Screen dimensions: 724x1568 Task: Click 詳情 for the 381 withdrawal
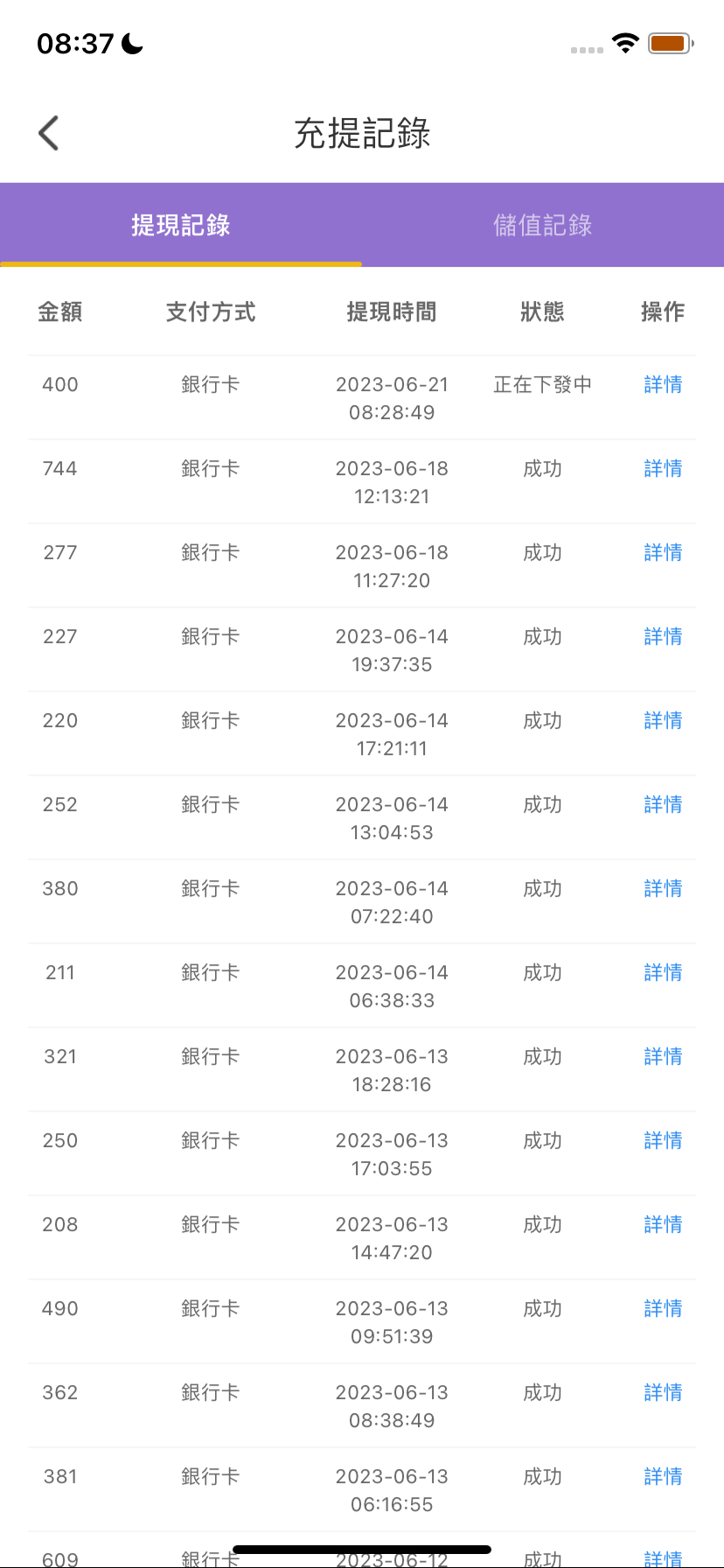(663, 1476)
